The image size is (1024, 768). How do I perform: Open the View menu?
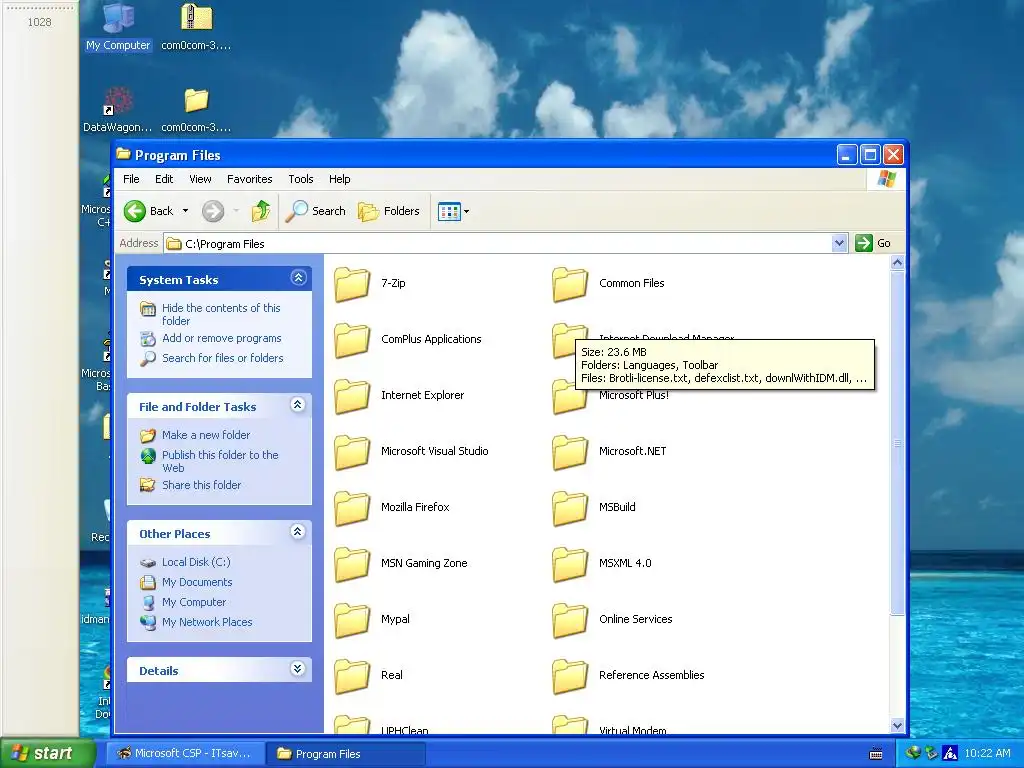pos(200,179)
